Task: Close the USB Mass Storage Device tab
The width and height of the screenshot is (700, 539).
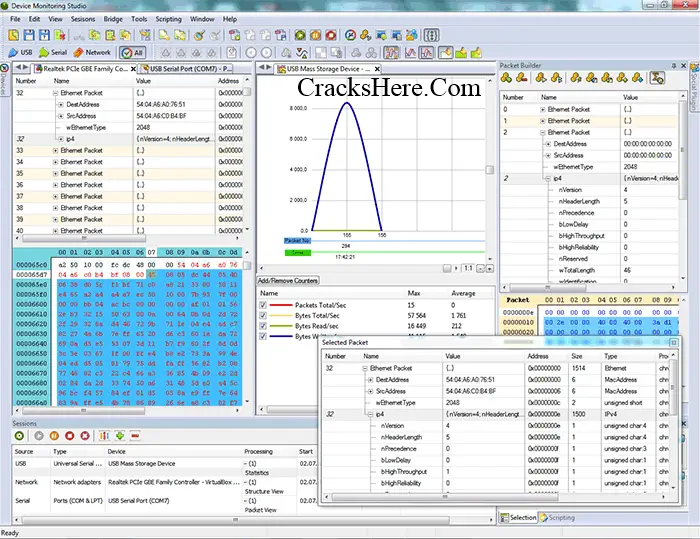Action: pos(377,69)
